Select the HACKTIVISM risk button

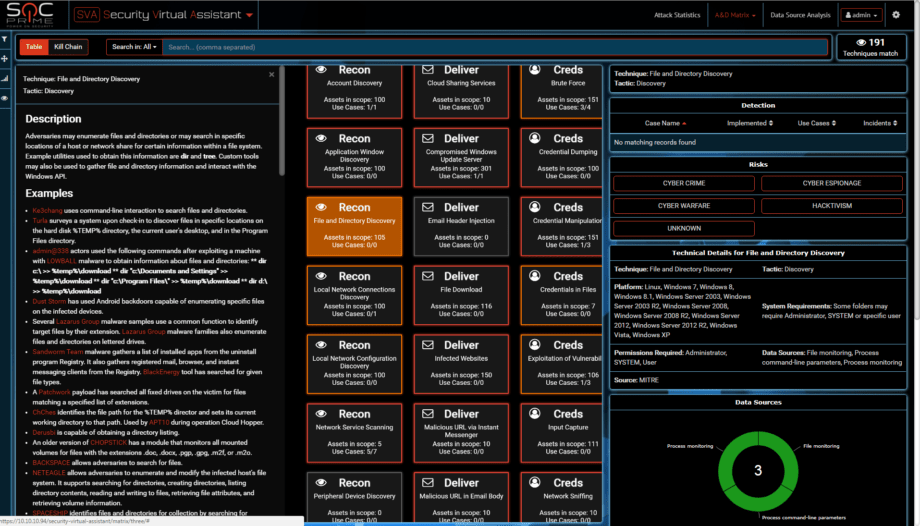[832, 206]
